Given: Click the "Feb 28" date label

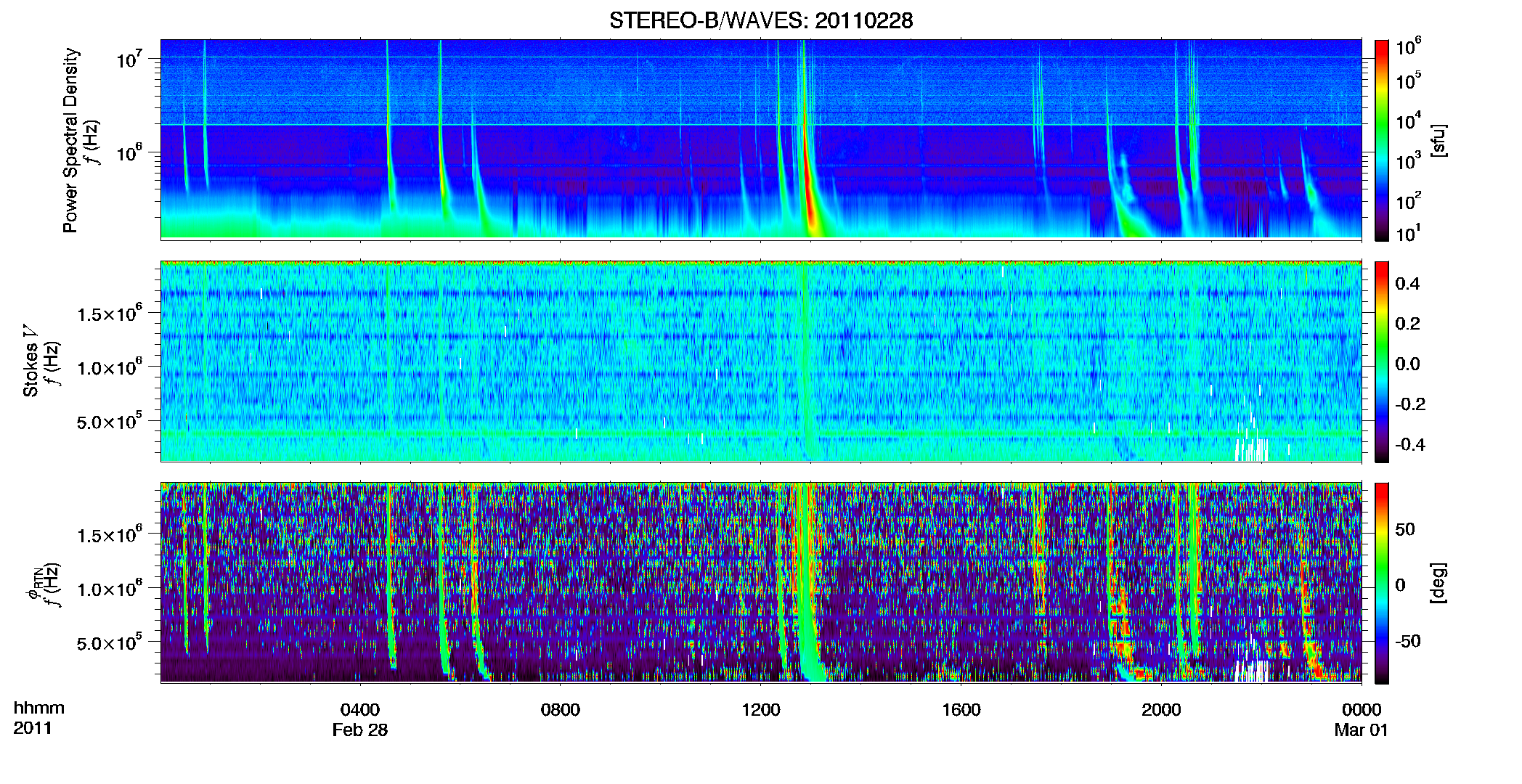Looking at the screenshot, I should pos(360,730).
